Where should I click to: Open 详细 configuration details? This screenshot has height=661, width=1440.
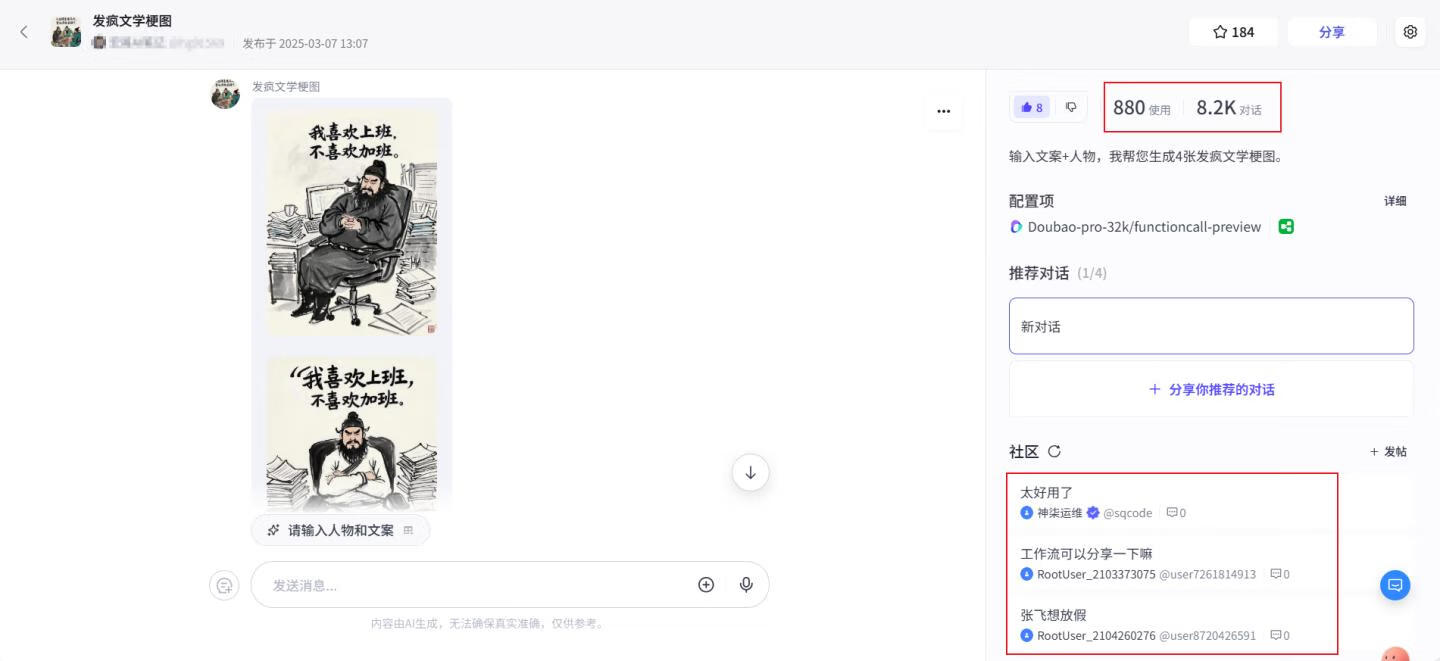(x=1395, y=201)
